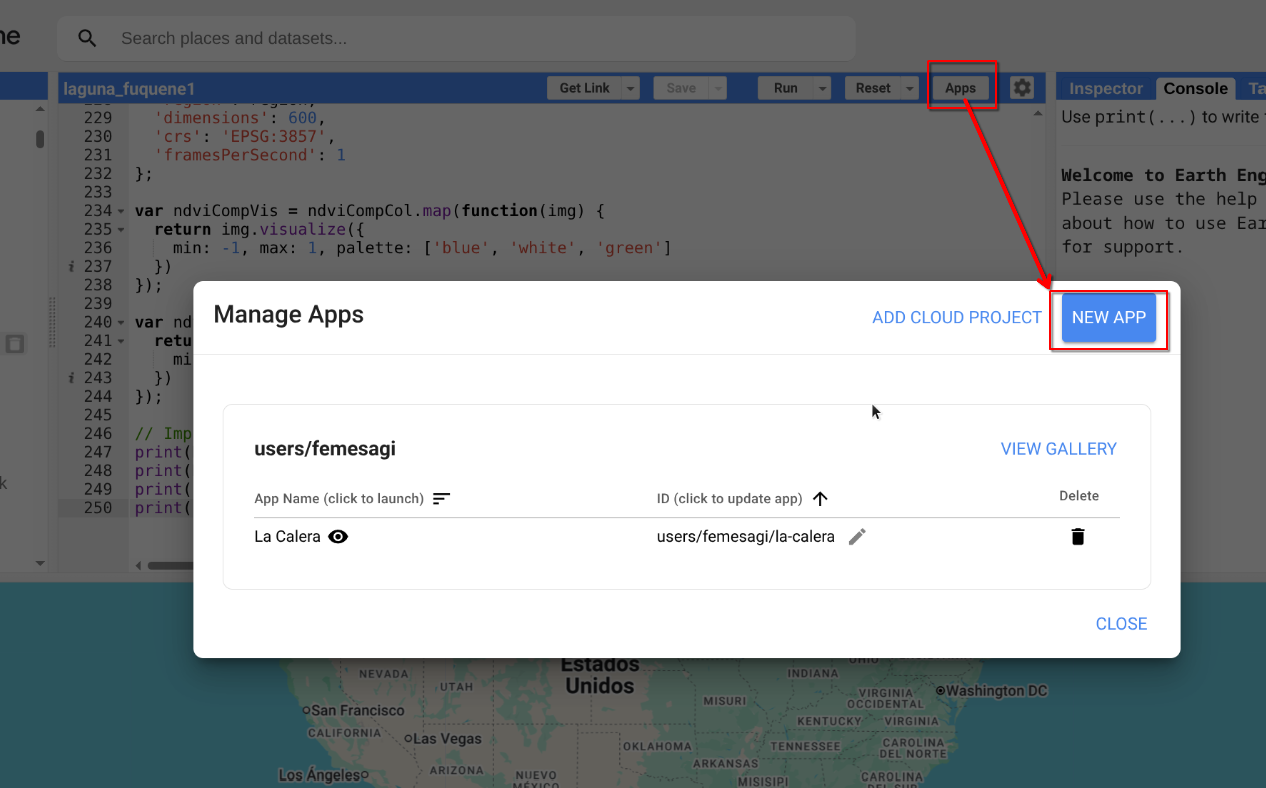Click the info marker on line 237
Screen dimensions: 1266x788
[71, 267]
